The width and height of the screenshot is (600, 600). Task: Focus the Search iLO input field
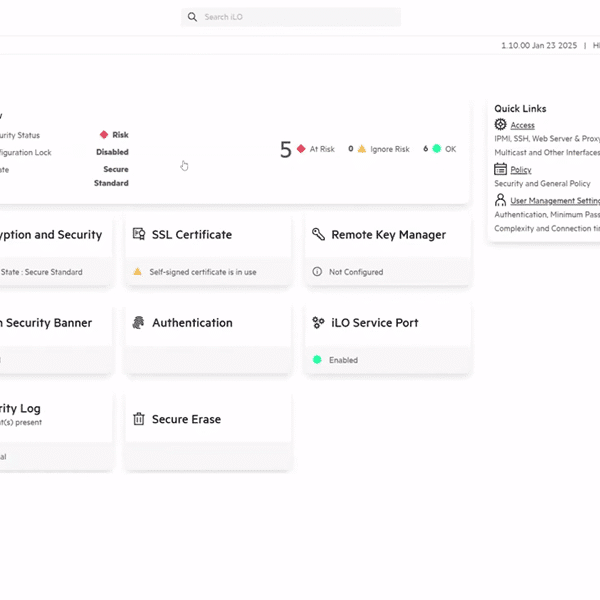click(x=295, y=17)
